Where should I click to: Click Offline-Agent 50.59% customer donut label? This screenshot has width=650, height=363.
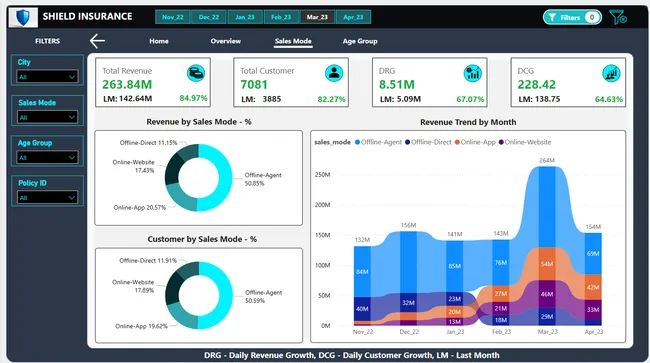pyautogui.click(x=263, y=296)
